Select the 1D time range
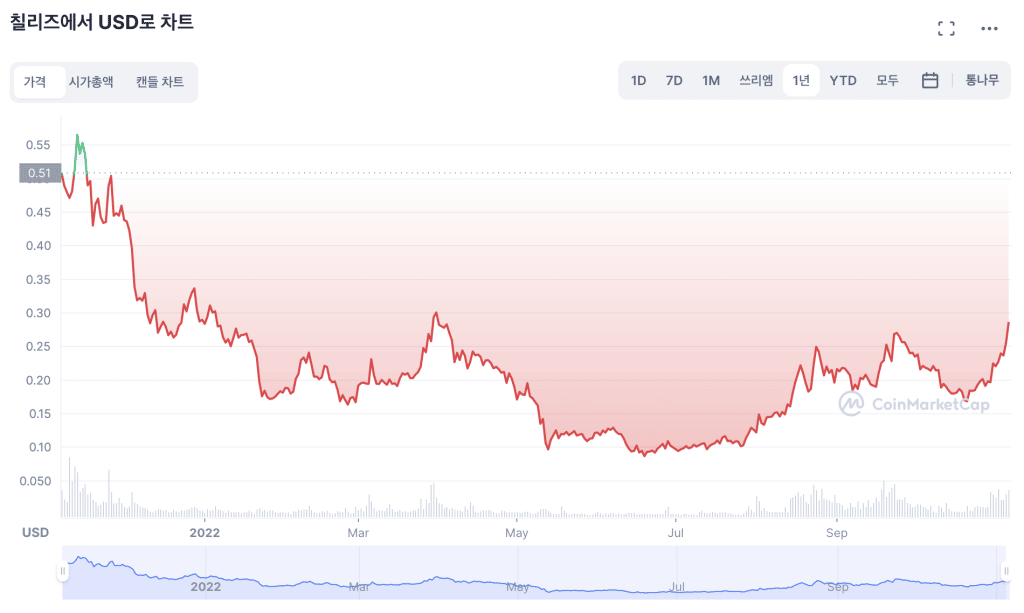Viewport: 1024px width, 613px height. [638, 81]
